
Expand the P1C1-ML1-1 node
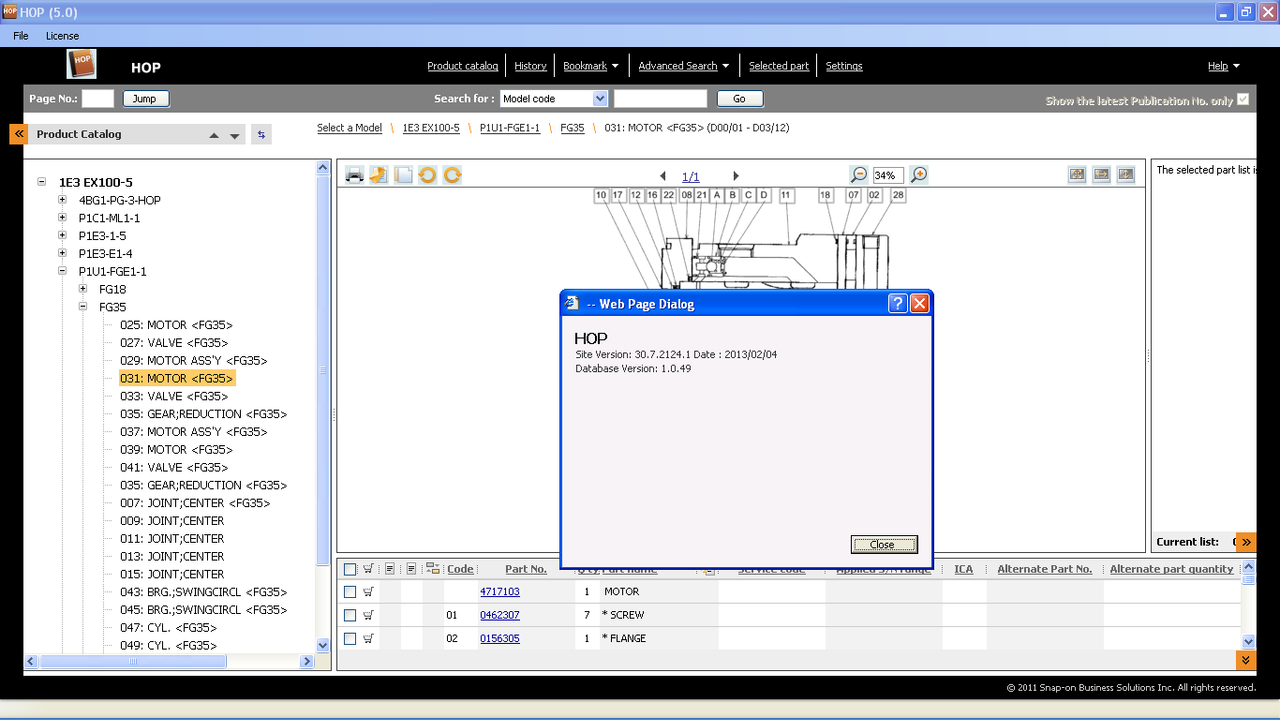[62, 218]
